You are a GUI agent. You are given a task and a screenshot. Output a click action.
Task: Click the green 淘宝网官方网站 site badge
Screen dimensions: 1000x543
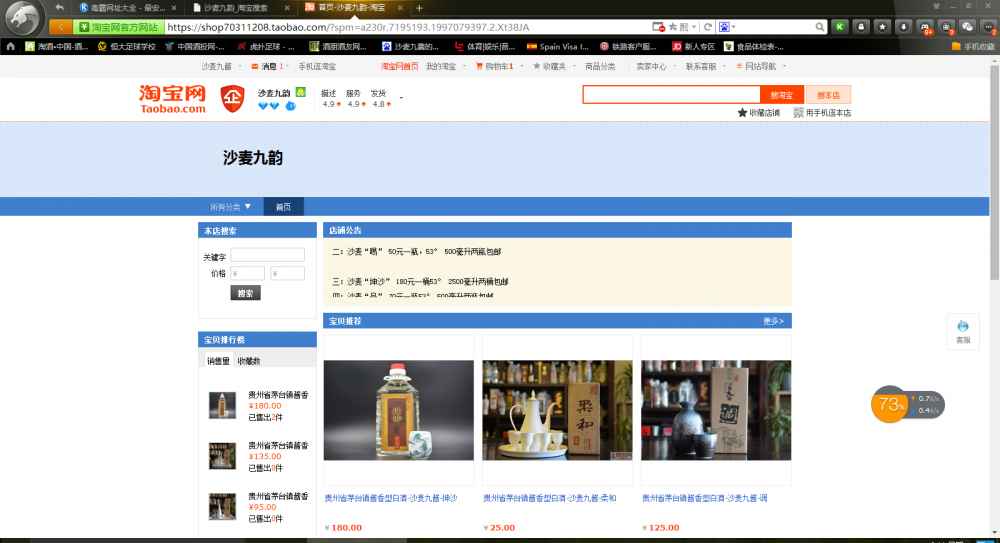pos(119,27)
